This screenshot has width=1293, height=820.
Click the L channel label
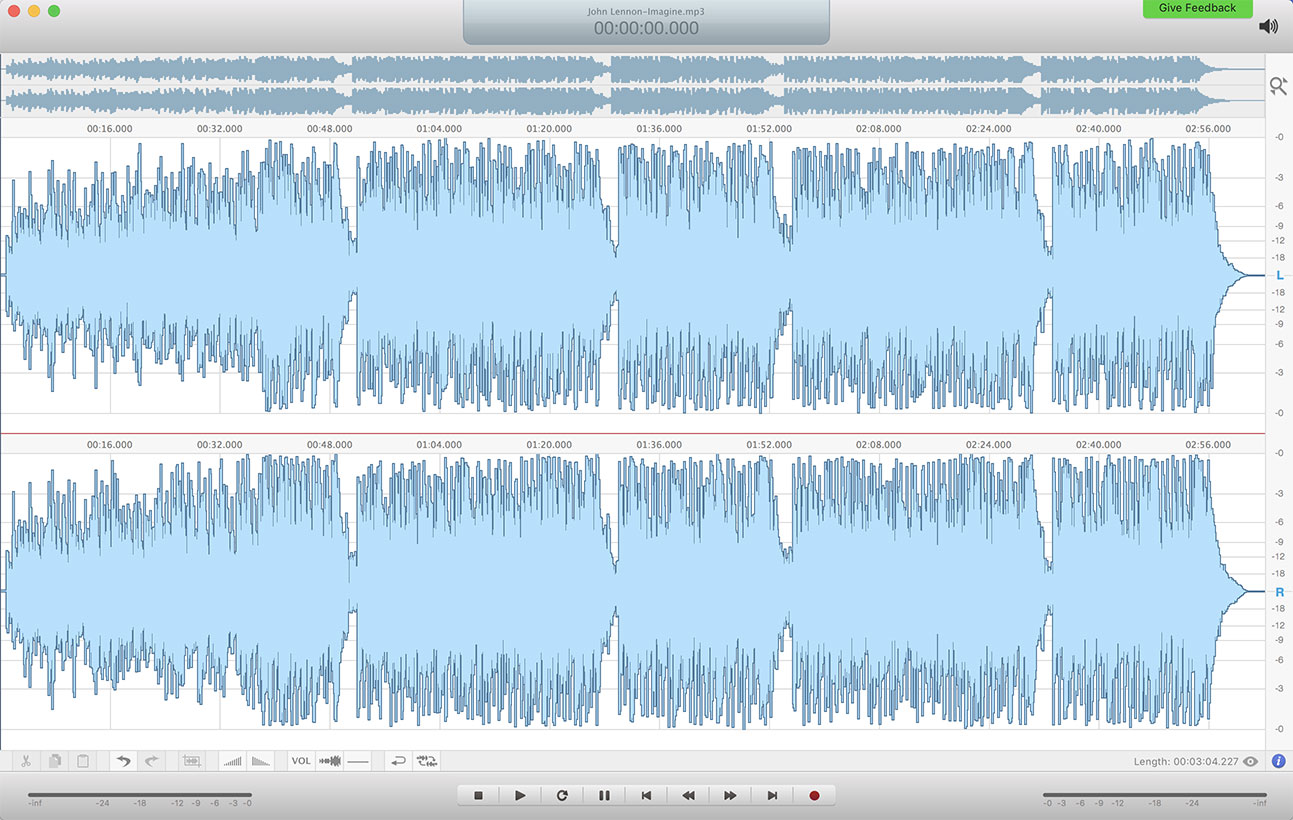coord(1279,275)
